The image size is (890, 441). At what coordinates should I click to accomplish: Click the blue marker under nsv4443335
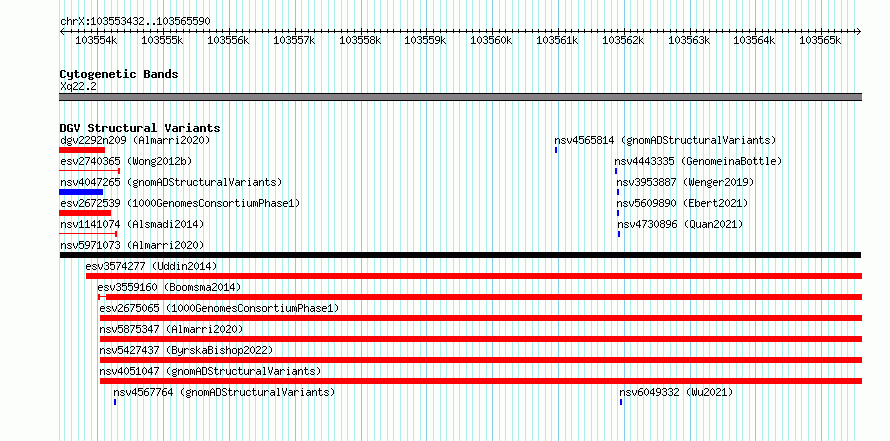click(x=616, y=171)
